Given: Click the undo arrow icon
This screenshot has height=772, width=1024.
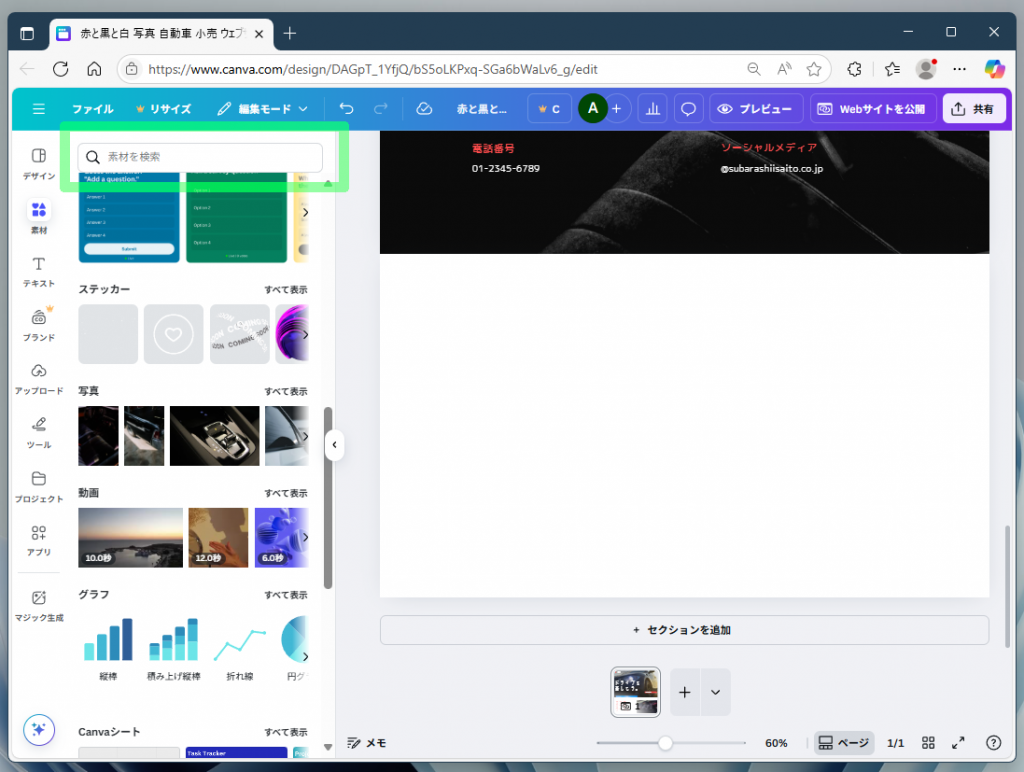Looking at the screenshot, I should [x=346, y=109].
